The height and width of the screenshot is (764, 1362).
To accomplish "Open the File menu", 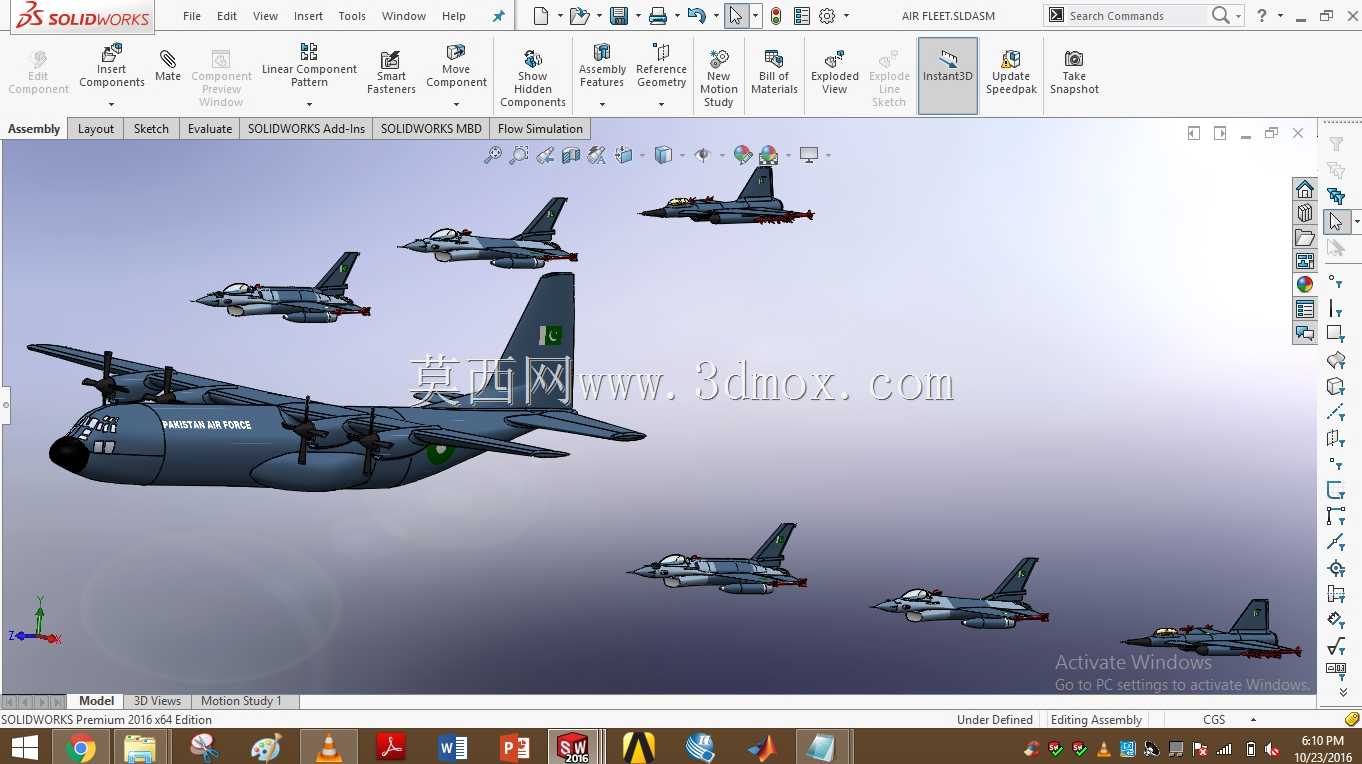I will tap(192, 16).
